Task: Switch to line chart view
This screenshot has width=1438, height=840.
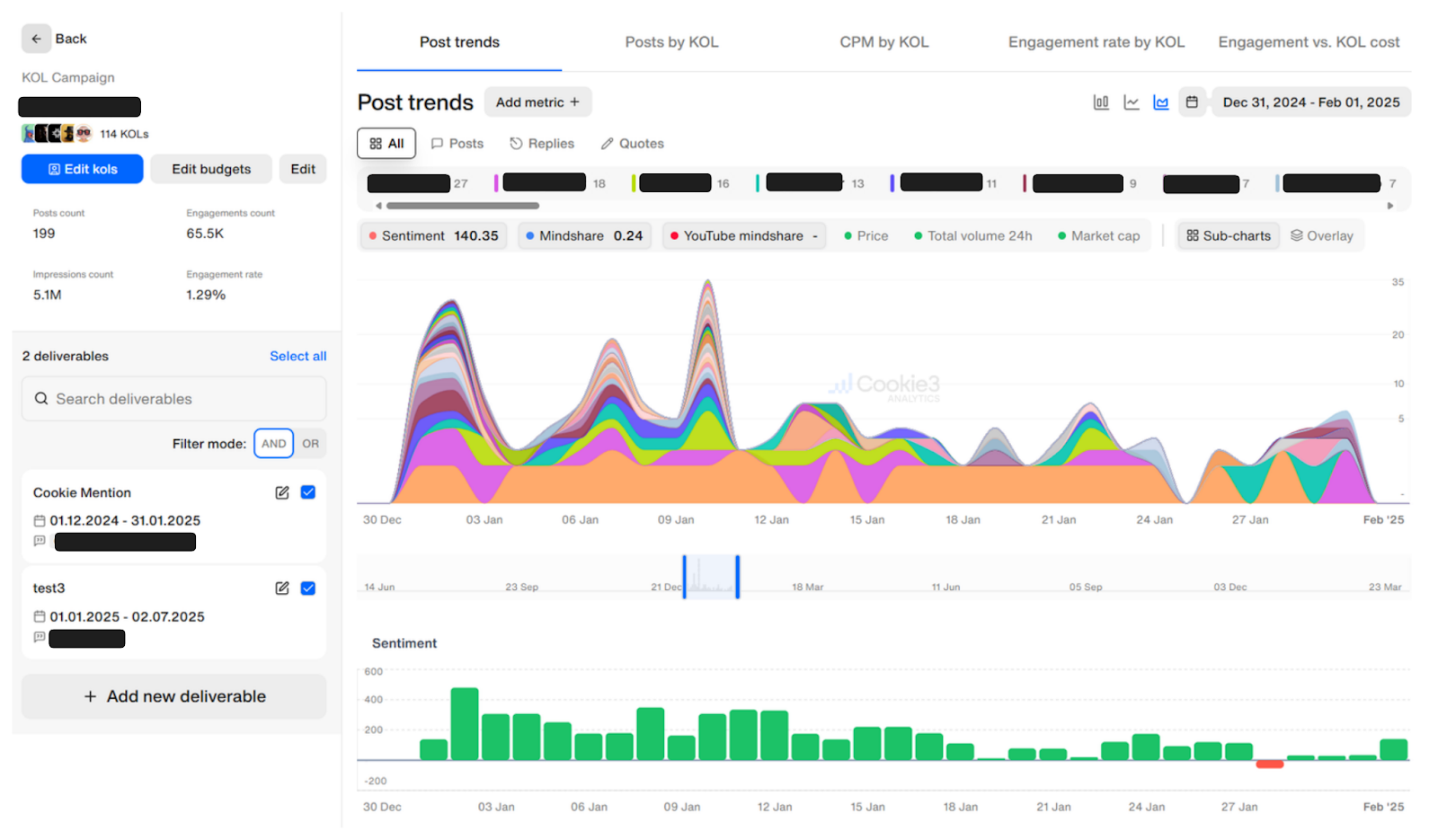Action: [1132, 102]
